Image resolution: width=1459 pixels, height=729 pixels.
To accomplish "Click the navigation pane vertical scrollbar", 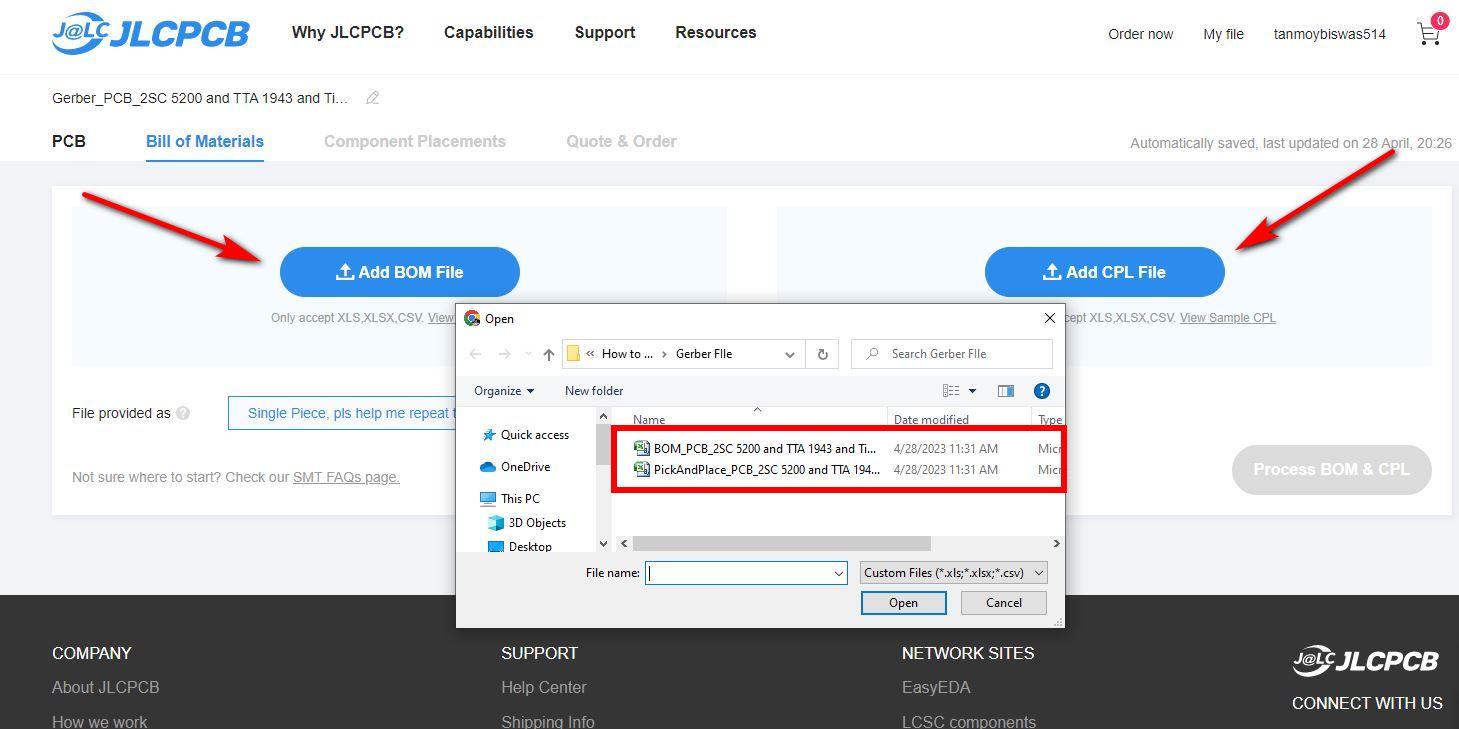I will pyautogui.click(x=603, y=445).
